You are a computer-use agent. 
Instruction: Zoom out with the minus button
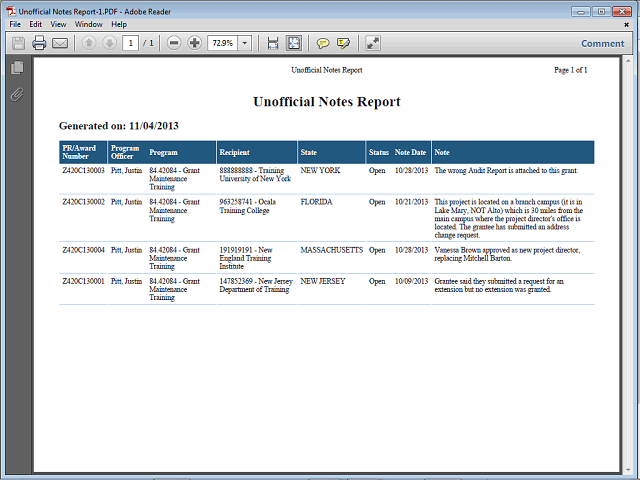pyautogui.click(x=174, y=43)
